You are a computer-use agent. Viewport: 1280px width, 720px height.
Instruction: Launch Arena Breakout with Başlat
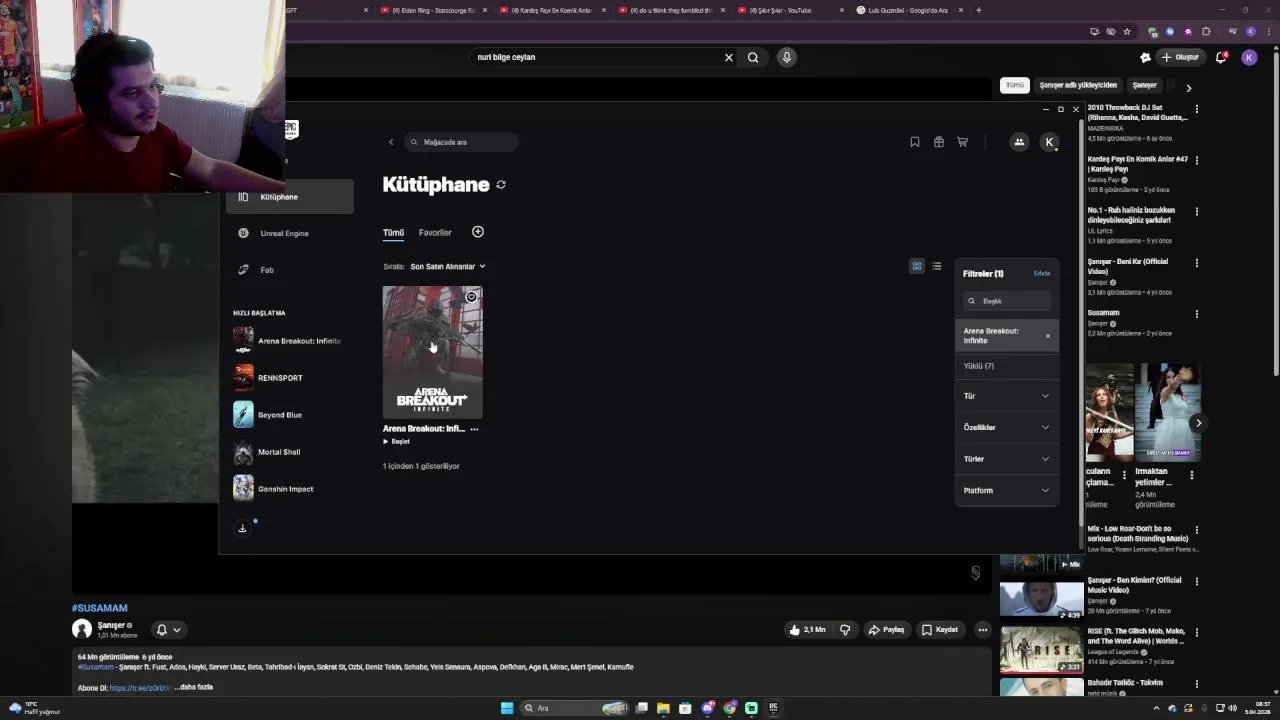tap(397, 441)
